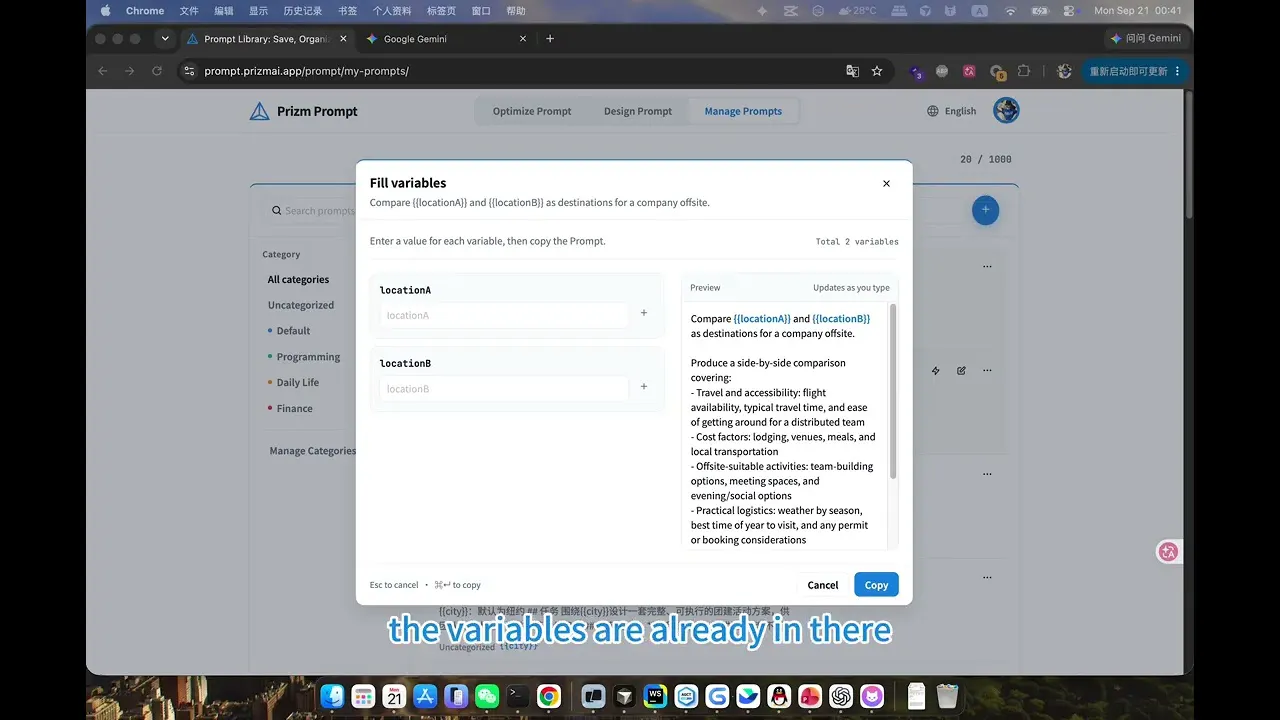Open the user avatar menu
The height and width of the screenshot is (720, 1280).
click(1006, 110)
